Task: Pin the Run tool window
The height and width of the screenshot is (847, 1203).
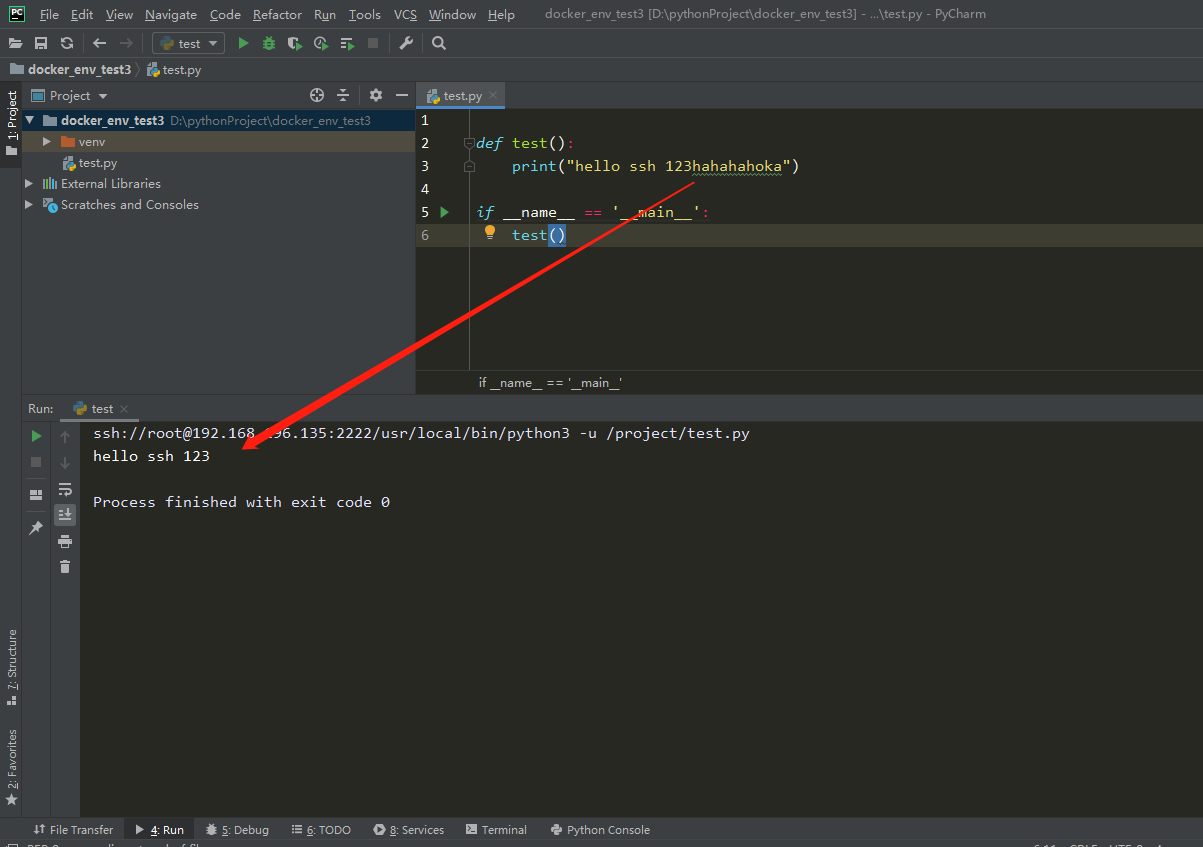Action: (35, 526)
